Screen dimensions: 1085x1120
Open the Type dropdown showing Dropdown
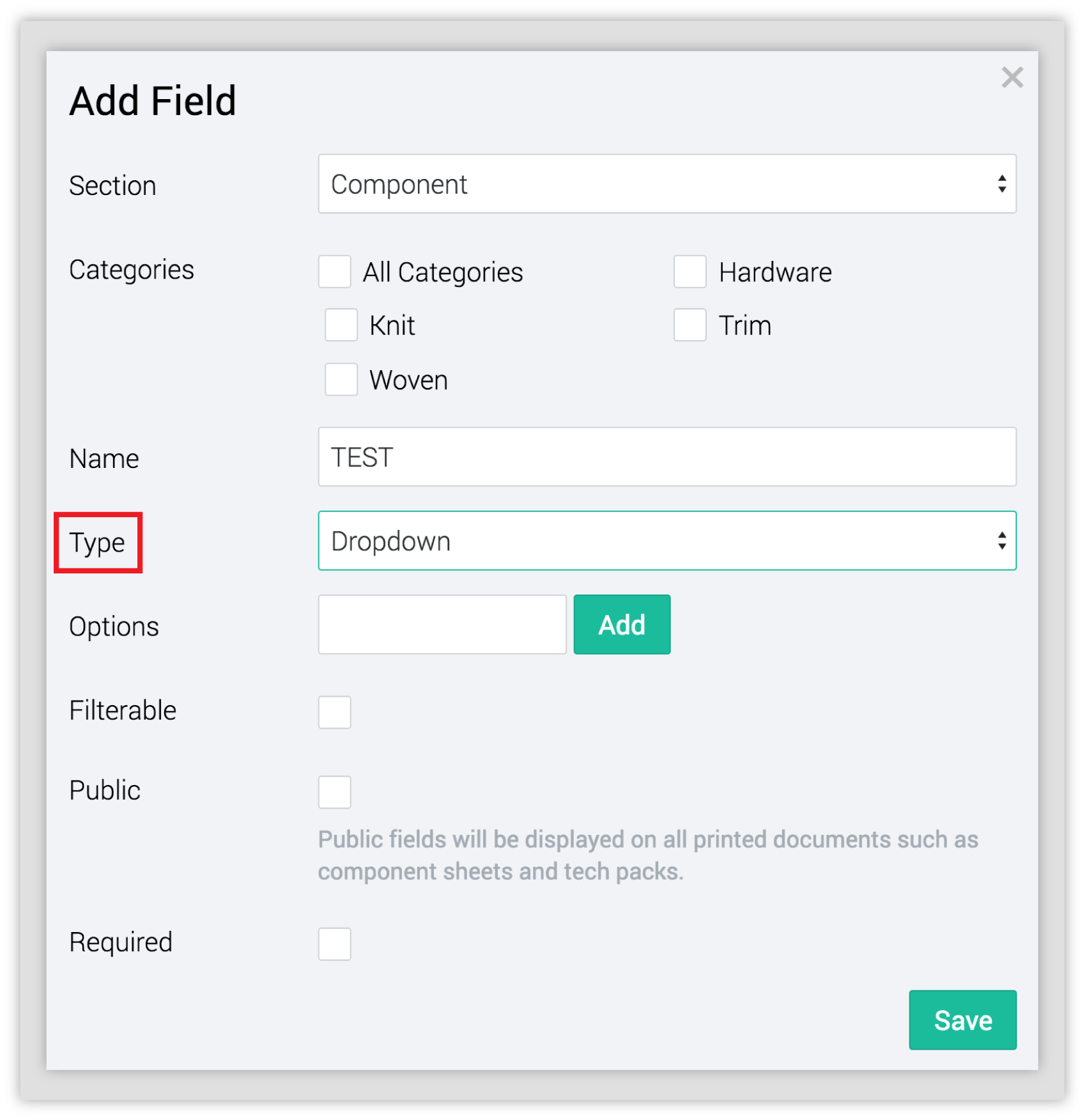pos(658,541)
